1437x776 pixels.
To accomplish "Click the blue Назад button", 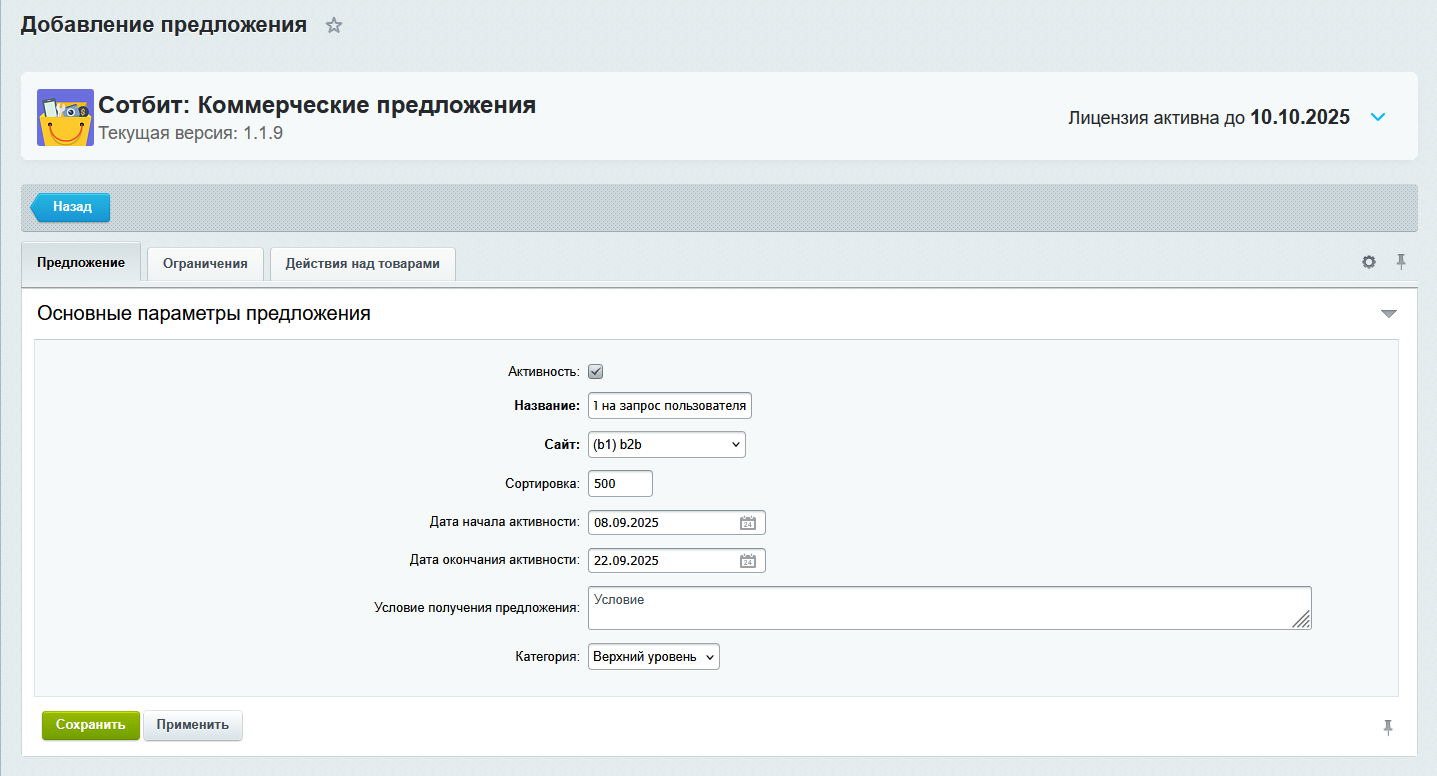I will (x=71, y=207).
